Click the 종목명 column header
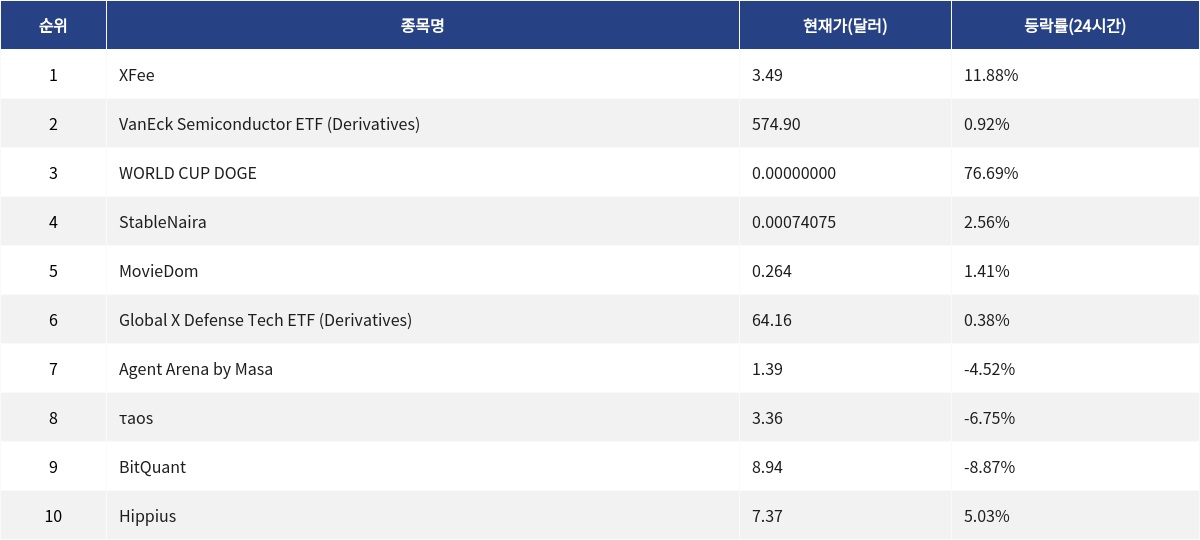Screen dimensions: 1200x540 (x=422, y=26)
